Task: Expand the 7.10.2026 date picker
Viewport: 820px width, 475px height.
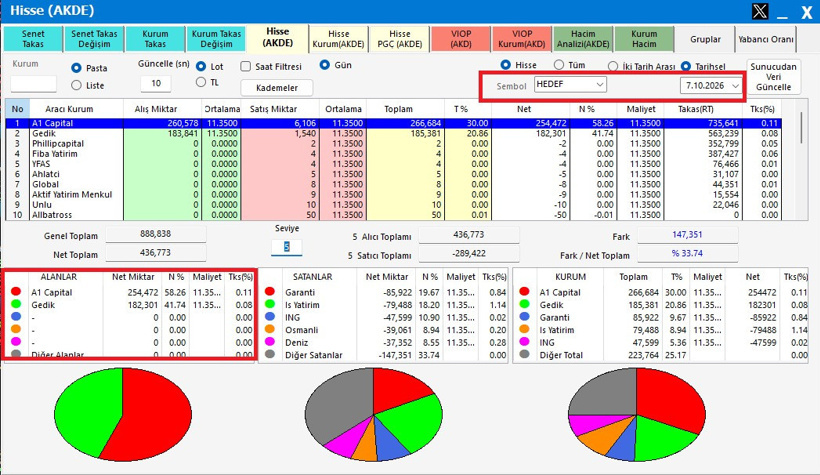Action: point(711,85)
